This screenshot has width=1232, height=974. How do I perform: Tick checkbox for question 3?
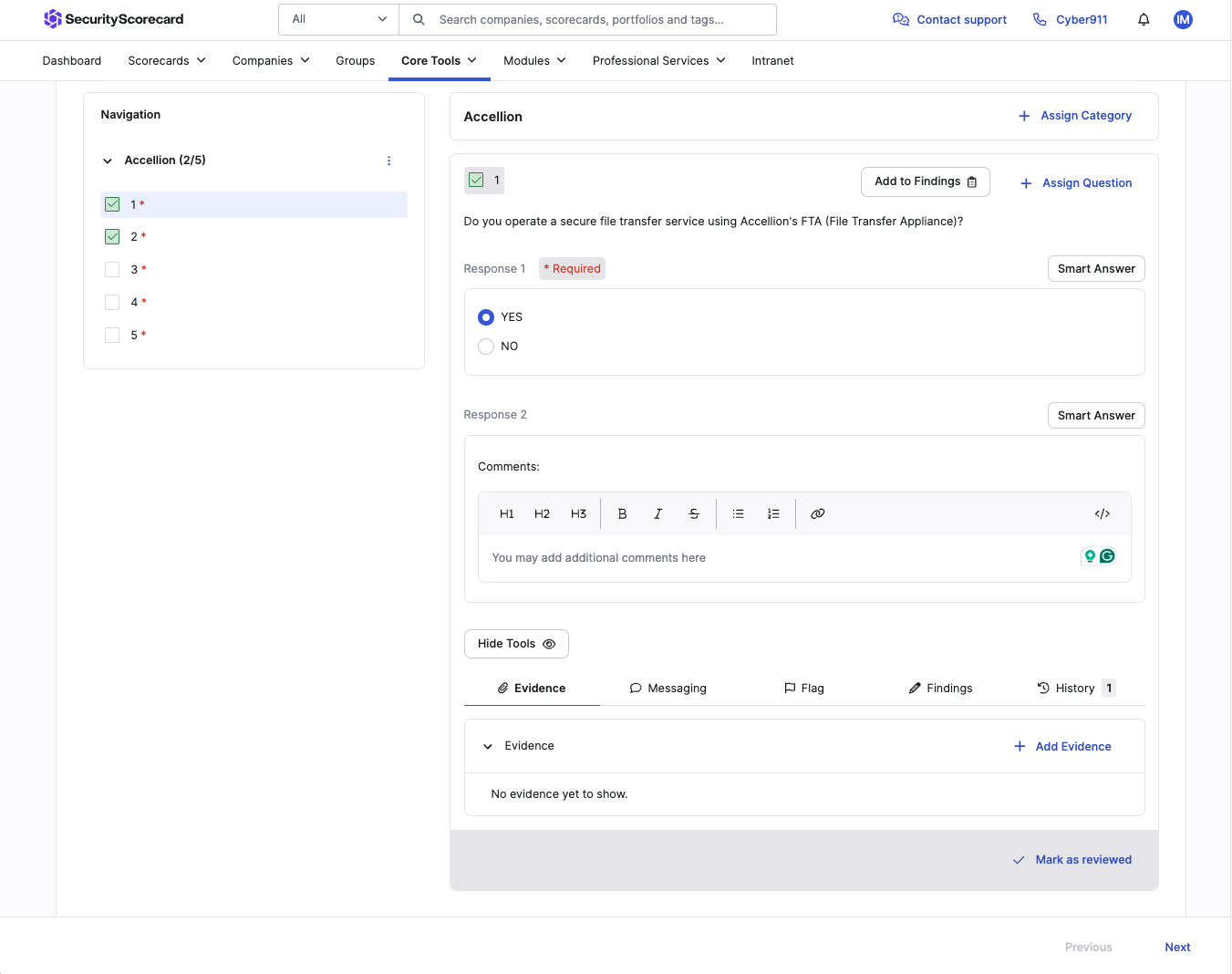tap(112, 270)
